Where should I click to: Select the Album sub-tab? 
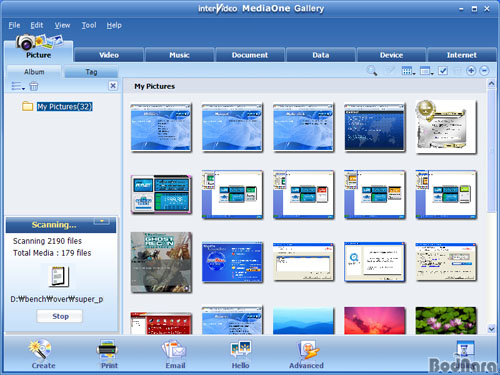tap(34, 72)
